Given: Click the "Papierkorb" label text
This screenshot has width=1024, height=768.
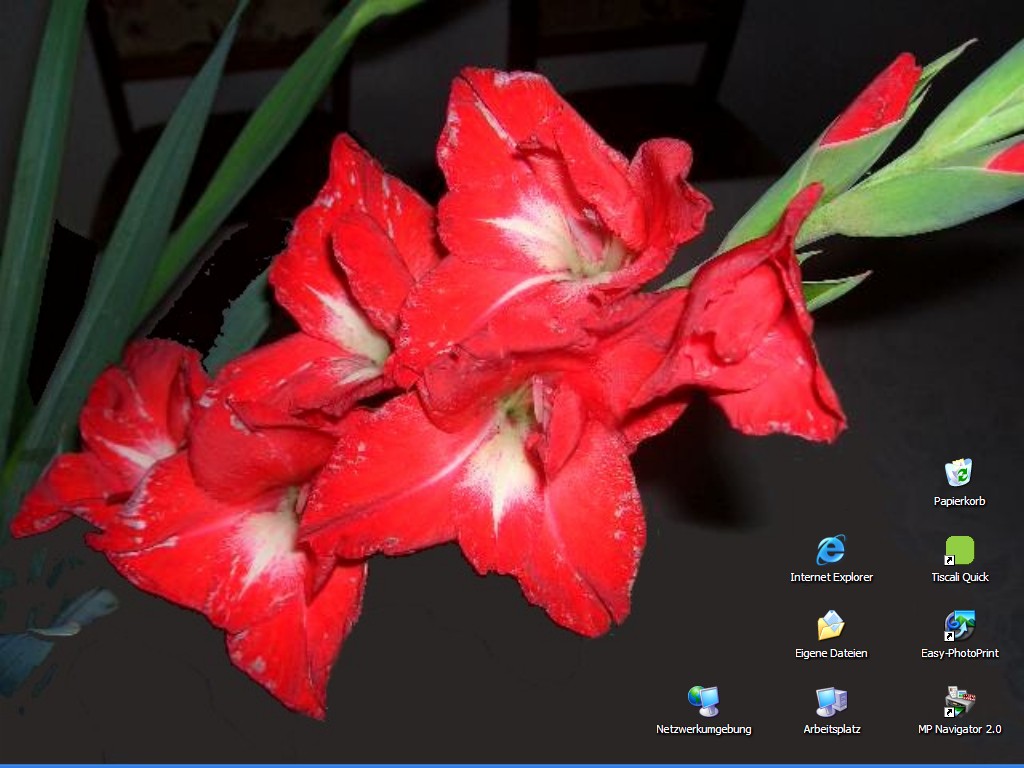Looking at the screenshot, I should pyautogui.click(x=959, y=501).
